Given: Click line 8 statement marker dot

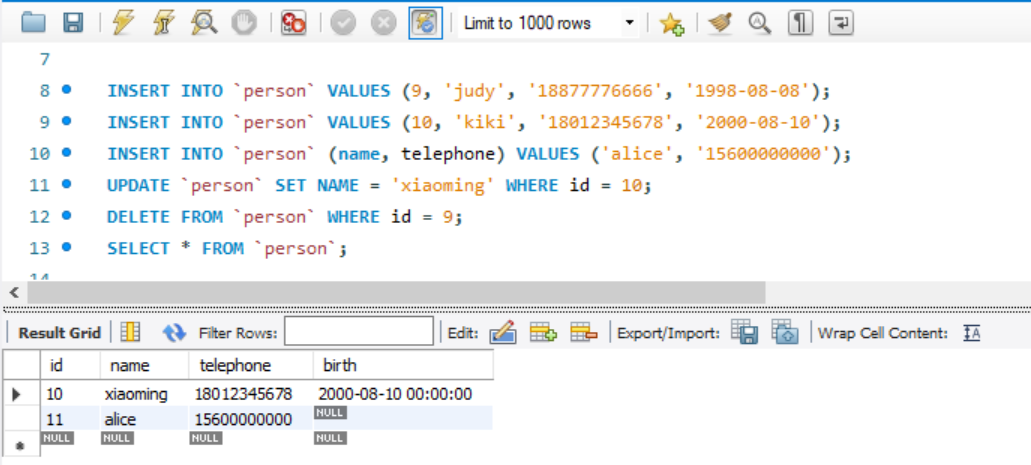Looking at the screenshot, I should [x=66, y=89].
